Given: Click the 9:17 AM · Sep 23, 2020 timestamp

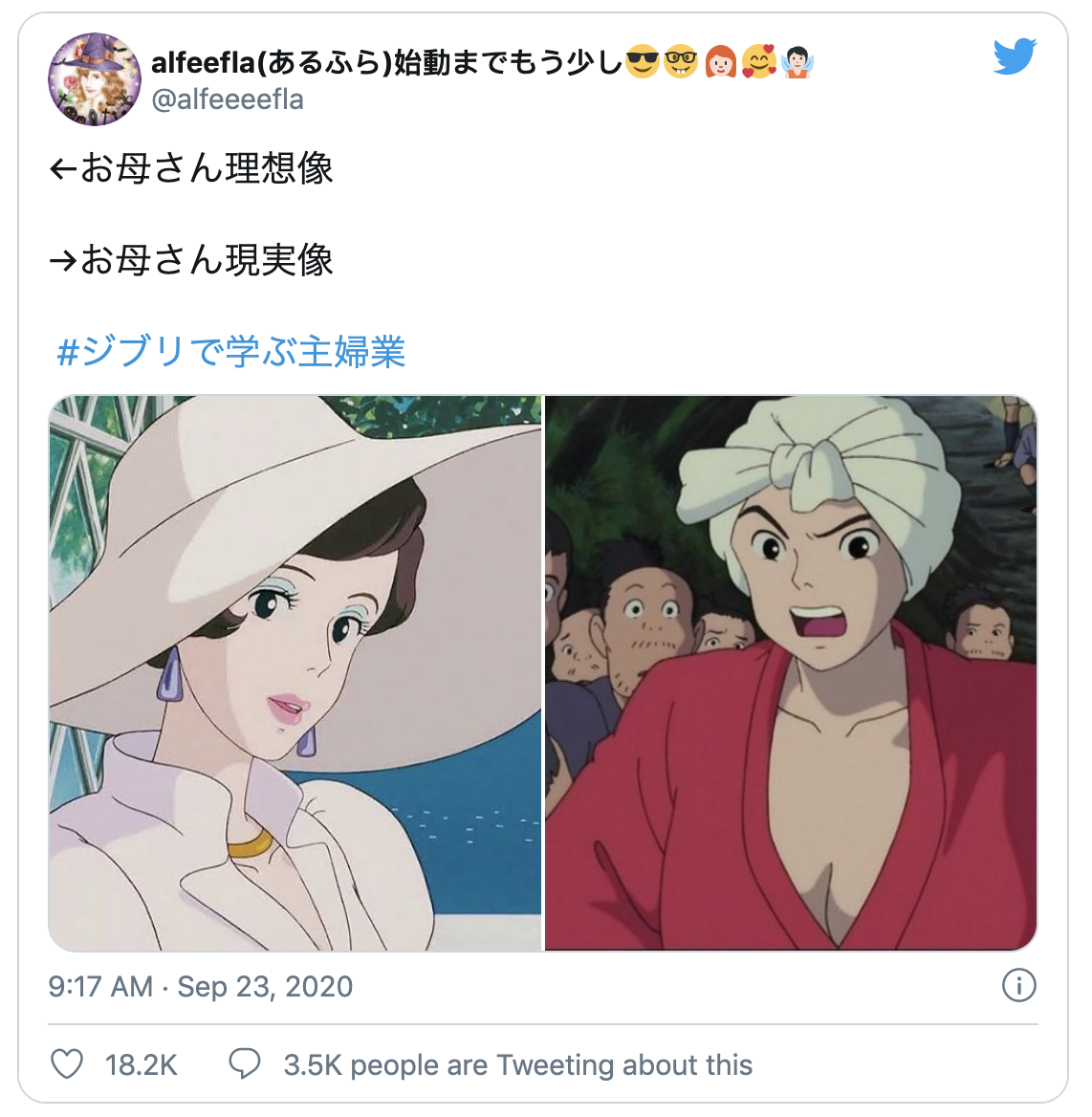Looking at the screenshot, I should pyautogui.click(x=200, y=987).
